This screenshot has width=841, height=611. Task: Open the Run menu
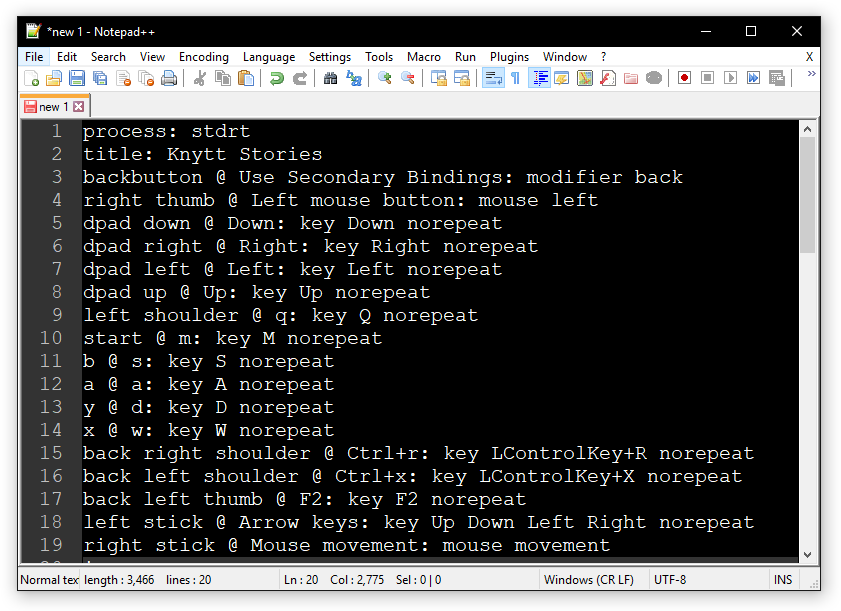tap(466, 57)
